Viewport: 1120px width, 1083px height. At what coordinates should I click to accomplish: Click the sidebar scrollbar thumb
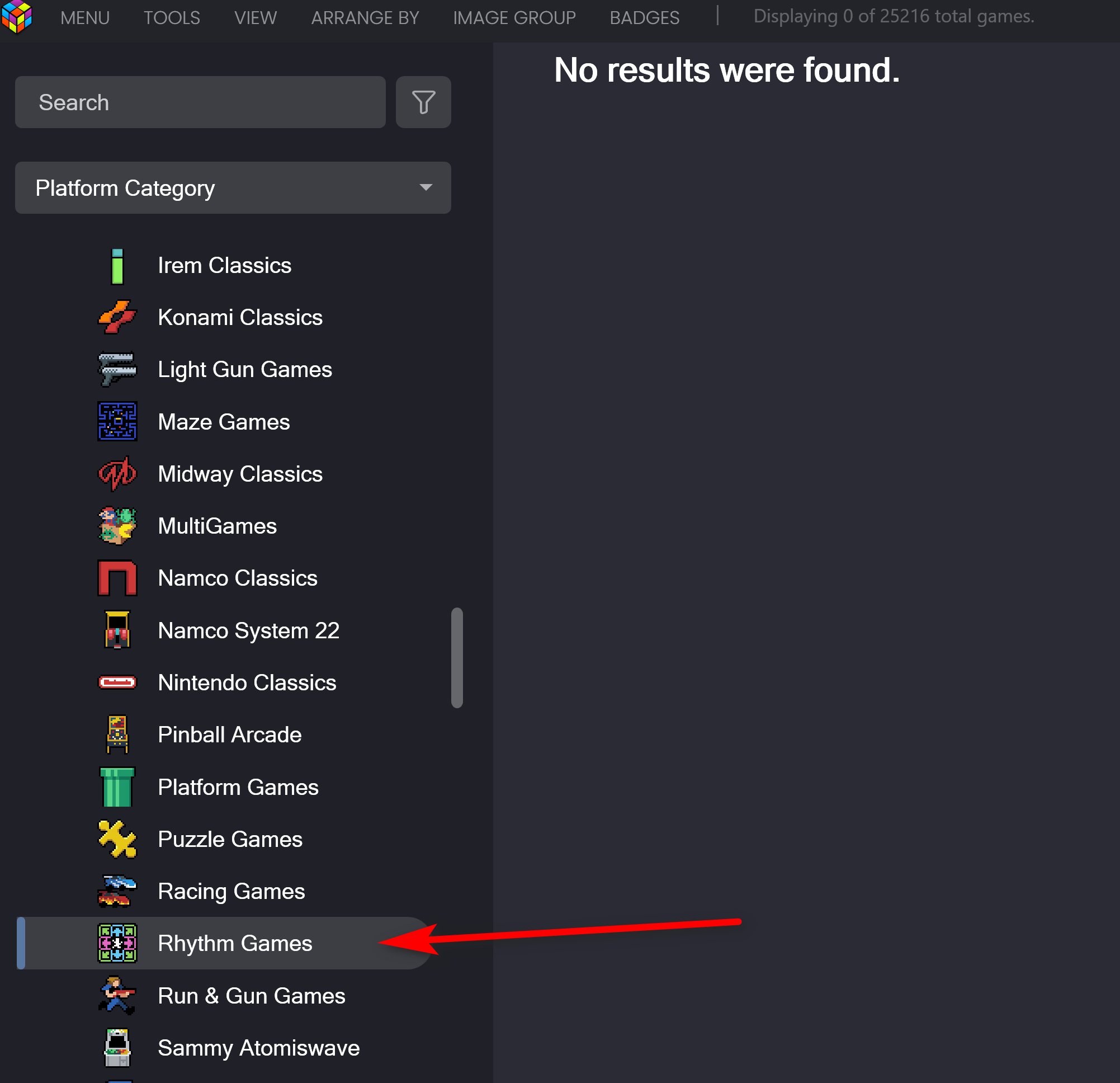[457, 658]
